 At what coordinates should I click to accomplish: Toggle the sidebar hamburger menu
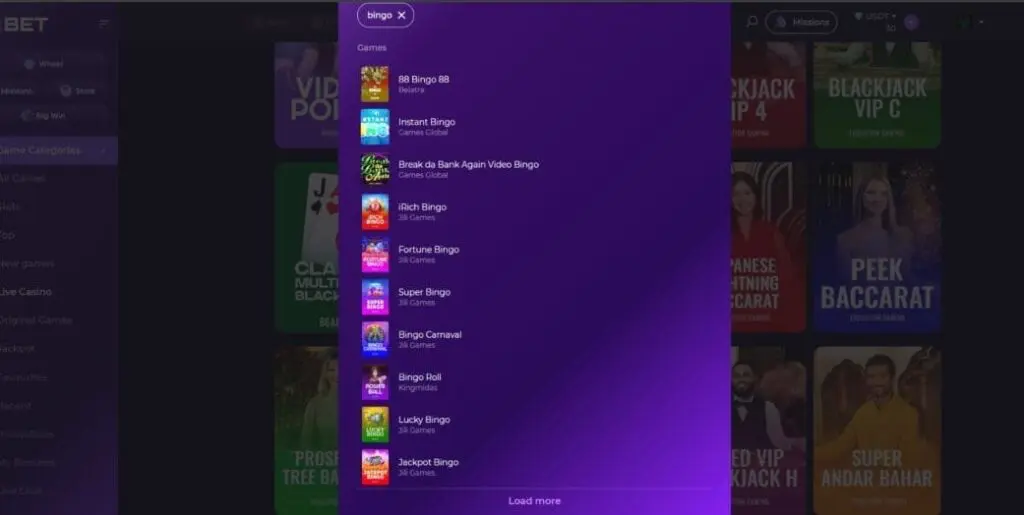[104, 22]
